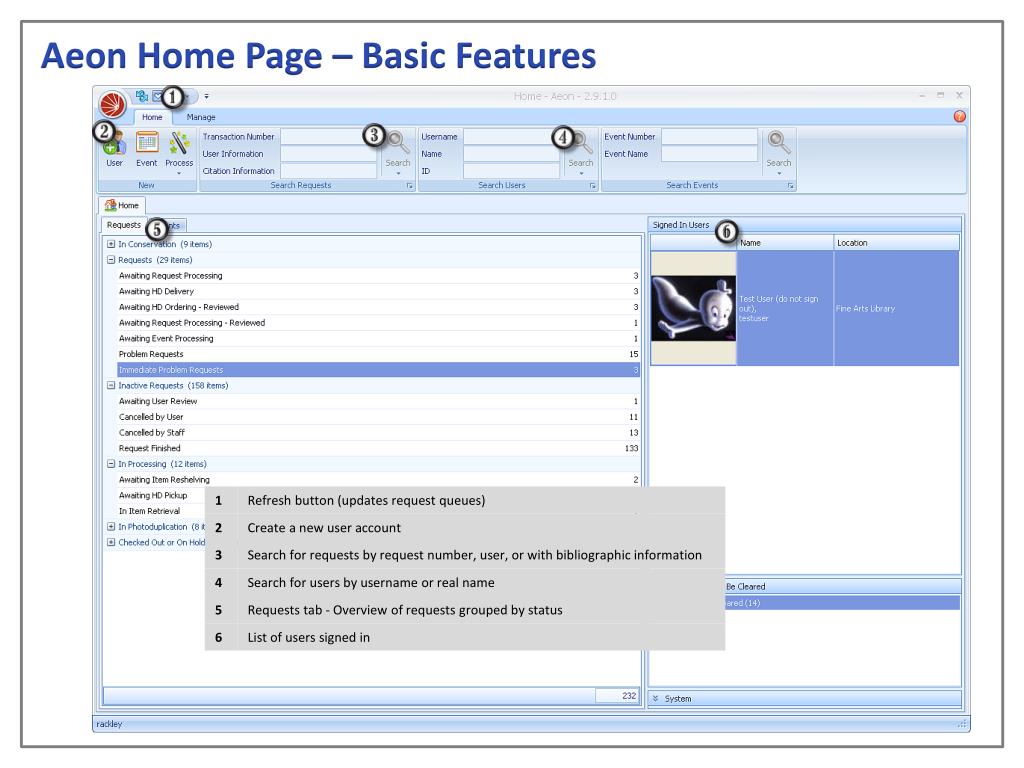Select Immediate Problem Requests row
This screenshot has height=768, width=1024.
click(x=378, y=370)
